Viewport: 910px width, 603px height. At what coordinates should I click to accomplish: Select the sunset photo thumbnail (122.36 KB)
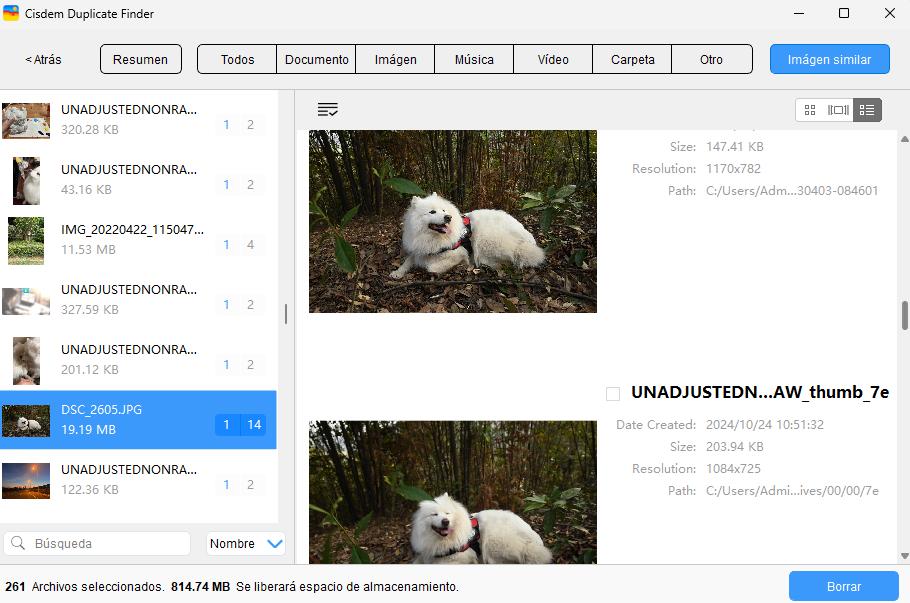click(x=26, y=480)
